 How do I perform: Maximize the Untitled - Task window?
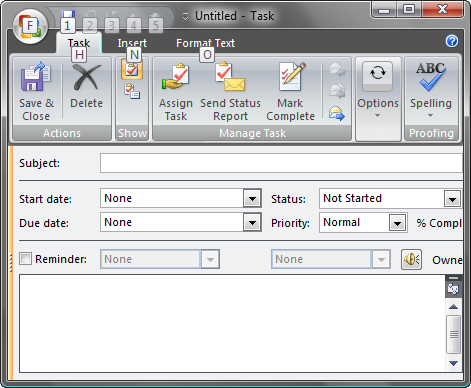409,10
